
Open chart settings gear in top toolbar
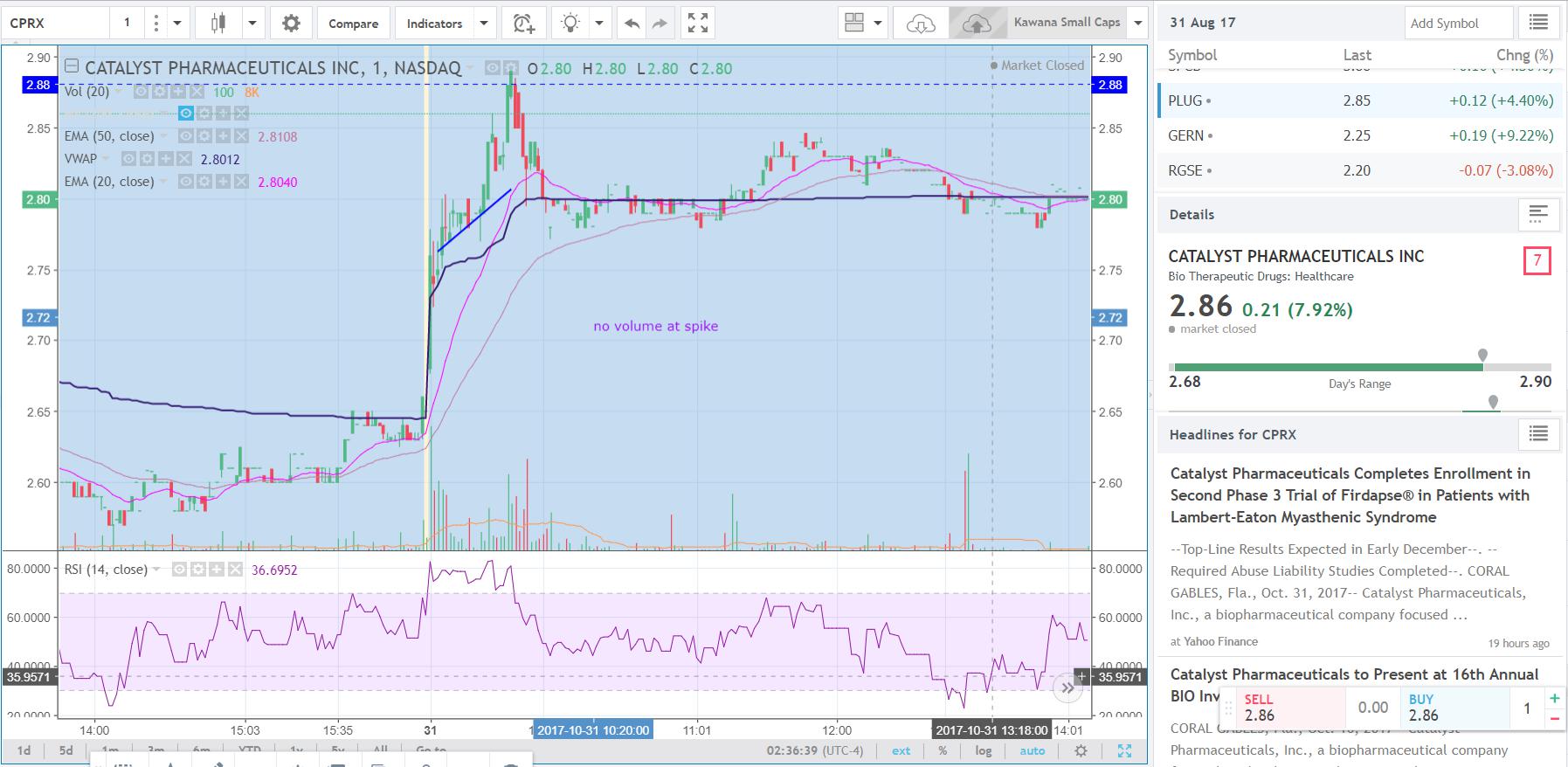tap(291, 24)
